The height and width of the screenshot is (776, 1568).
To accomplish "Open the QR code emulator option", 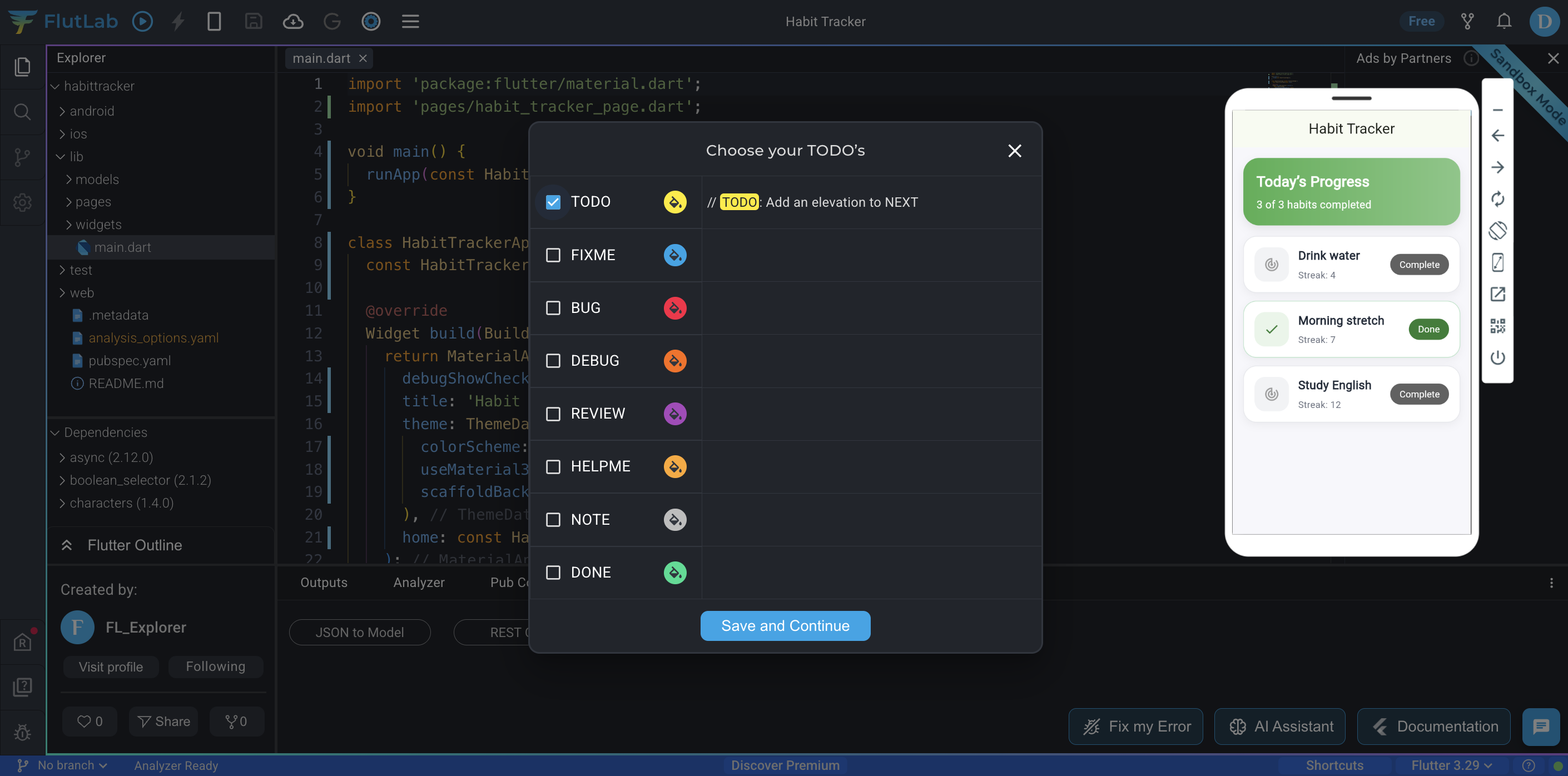I will click(x=1497, y=326).
